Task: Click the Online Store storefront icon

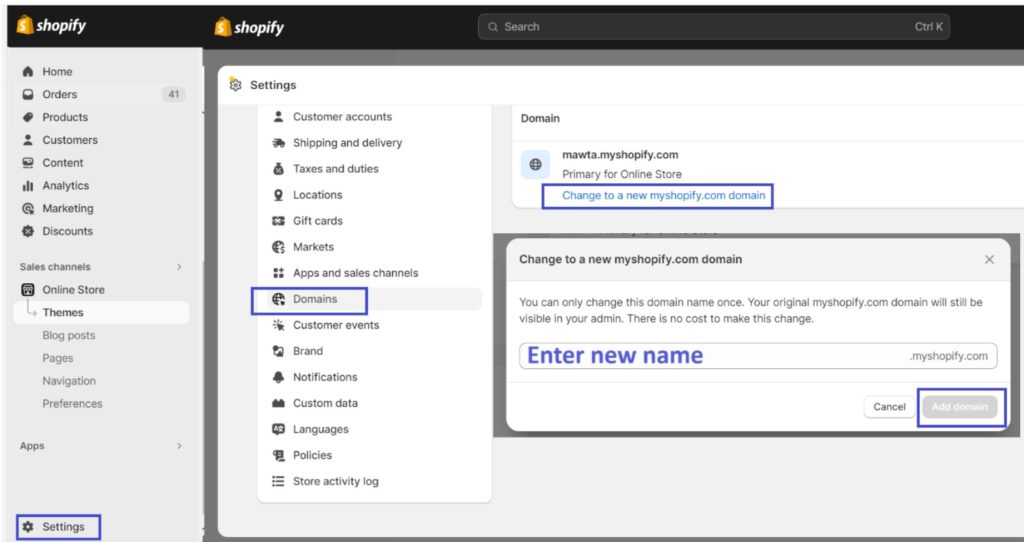Action: [x=27, y=289]
